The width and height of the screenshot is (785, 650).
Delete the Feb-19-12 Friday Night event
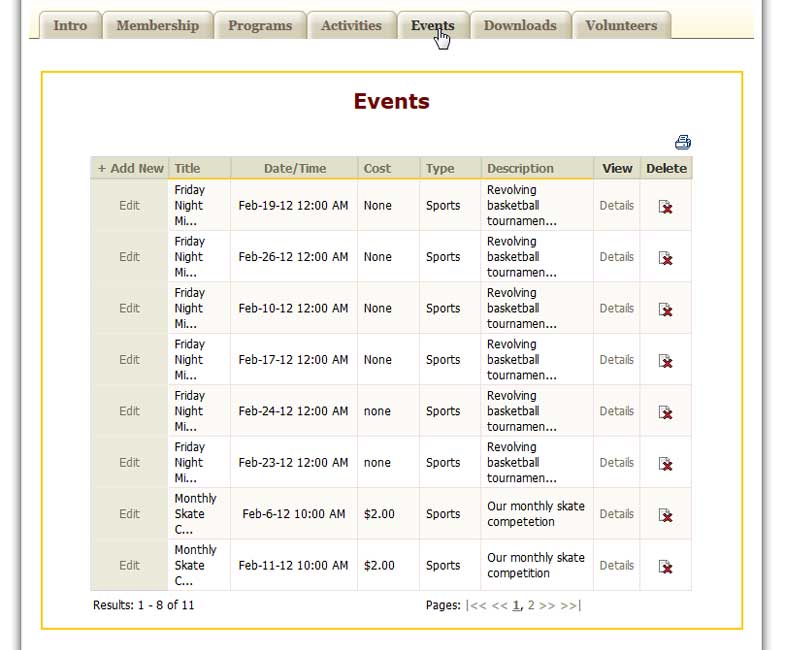(x=665, y=206)
